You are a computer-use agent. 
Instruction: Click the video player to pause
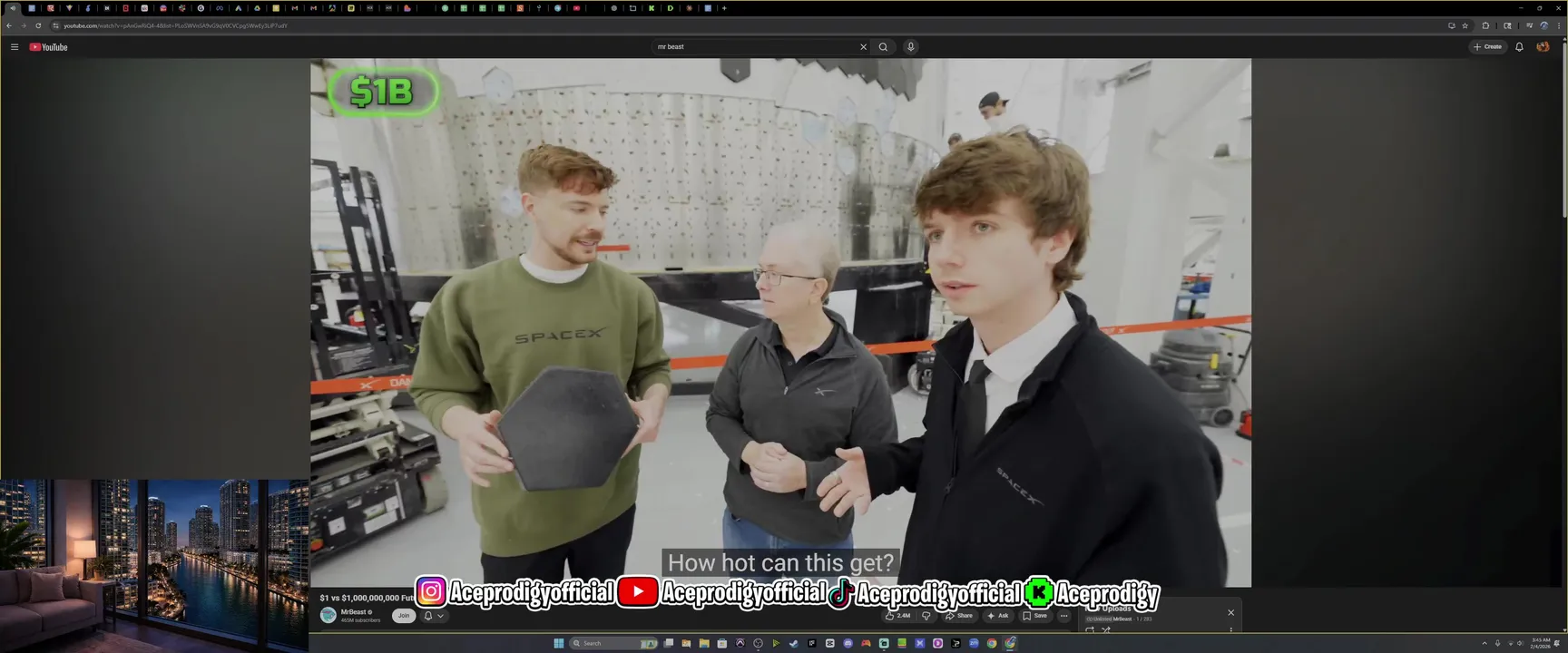(780, 323)
